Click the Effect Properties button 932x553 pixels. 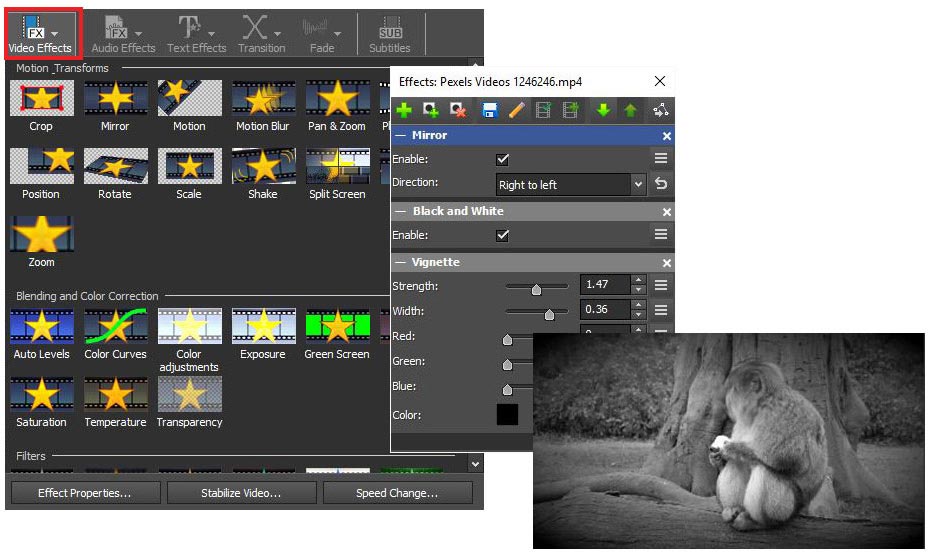click(84, 493)
